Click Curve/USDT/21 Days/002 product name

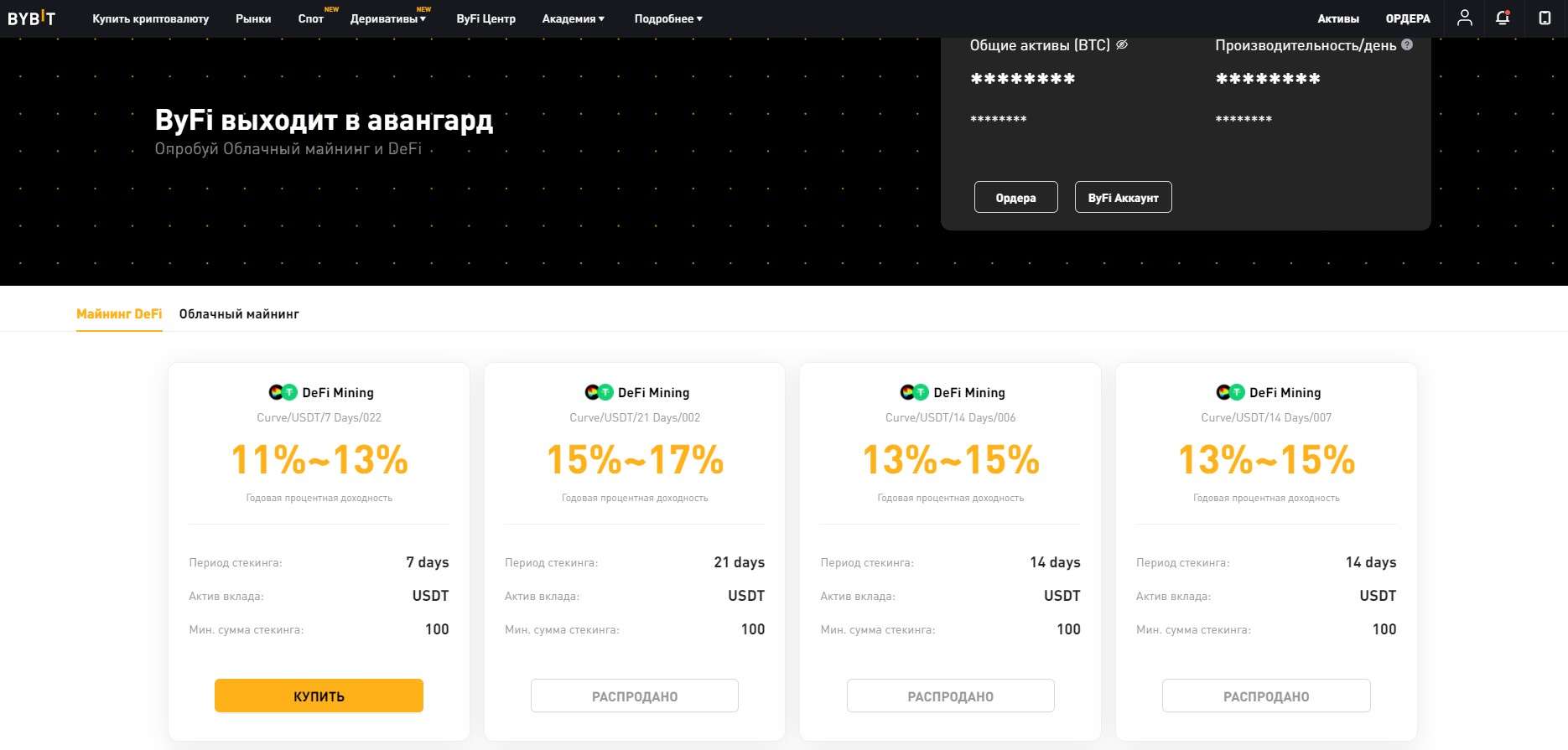pos(635,417)
